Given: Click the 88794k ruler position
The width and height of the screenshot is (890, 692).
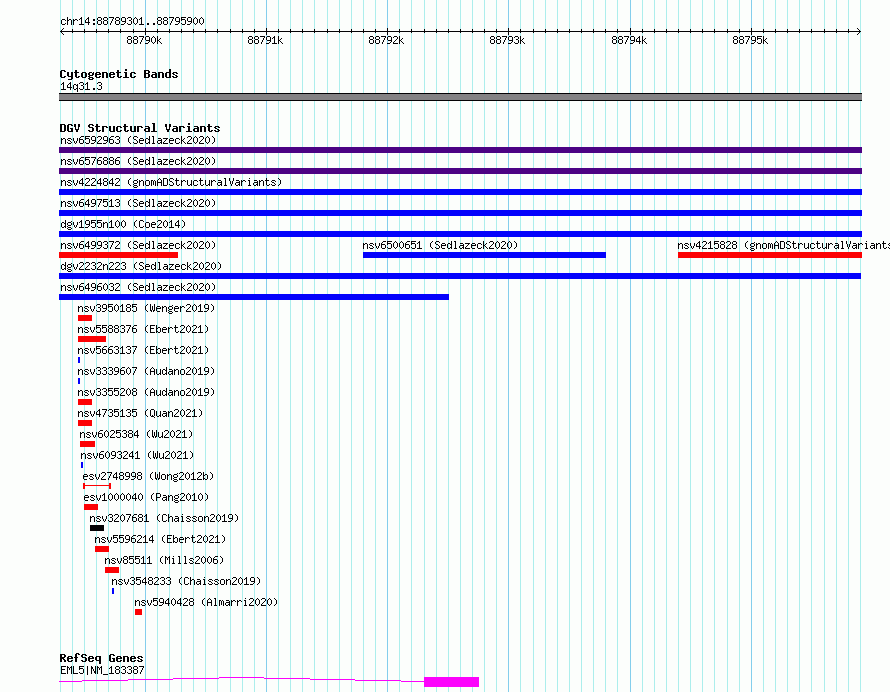Looking at the screenshot, I should pos(629,40).
